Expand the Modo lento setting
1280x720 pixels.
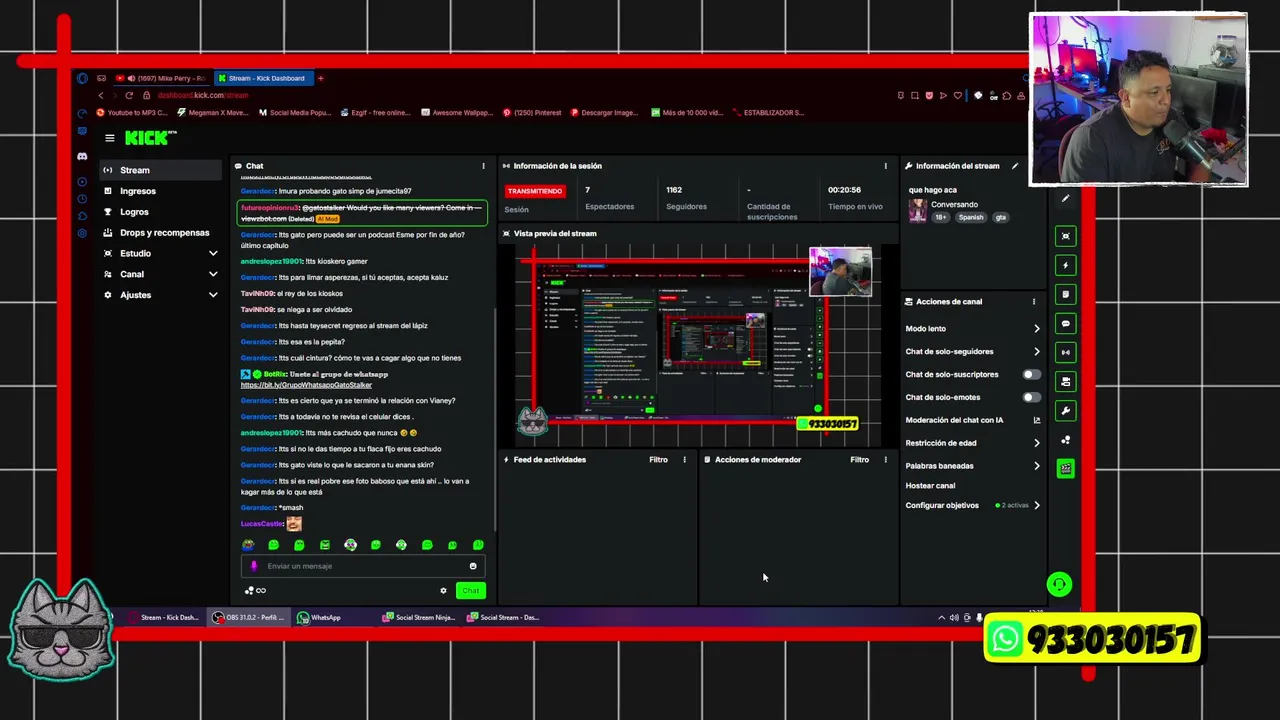(1036, 328)
